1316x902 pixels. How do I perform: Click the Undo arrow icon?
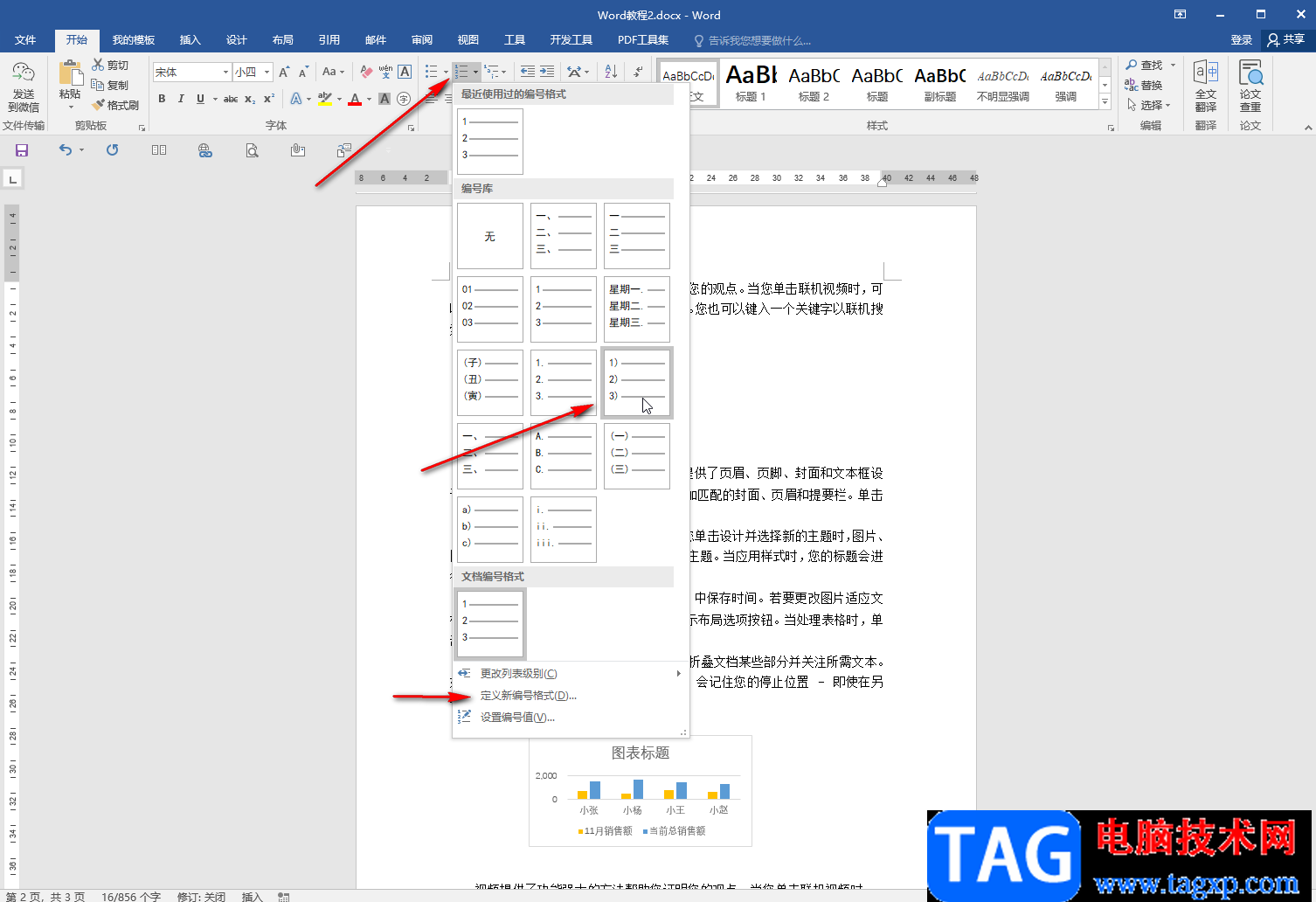[66, 150]
